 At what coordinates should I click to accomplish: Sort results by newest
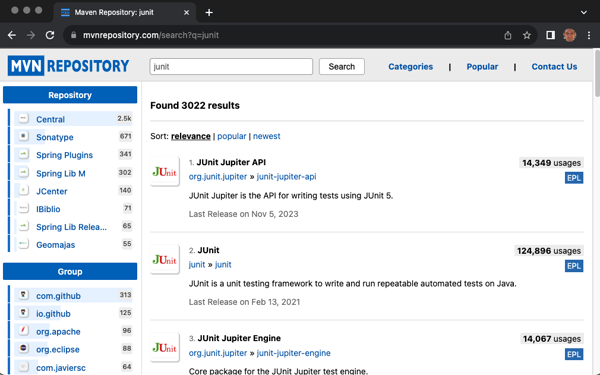click(x=266, y=136)
